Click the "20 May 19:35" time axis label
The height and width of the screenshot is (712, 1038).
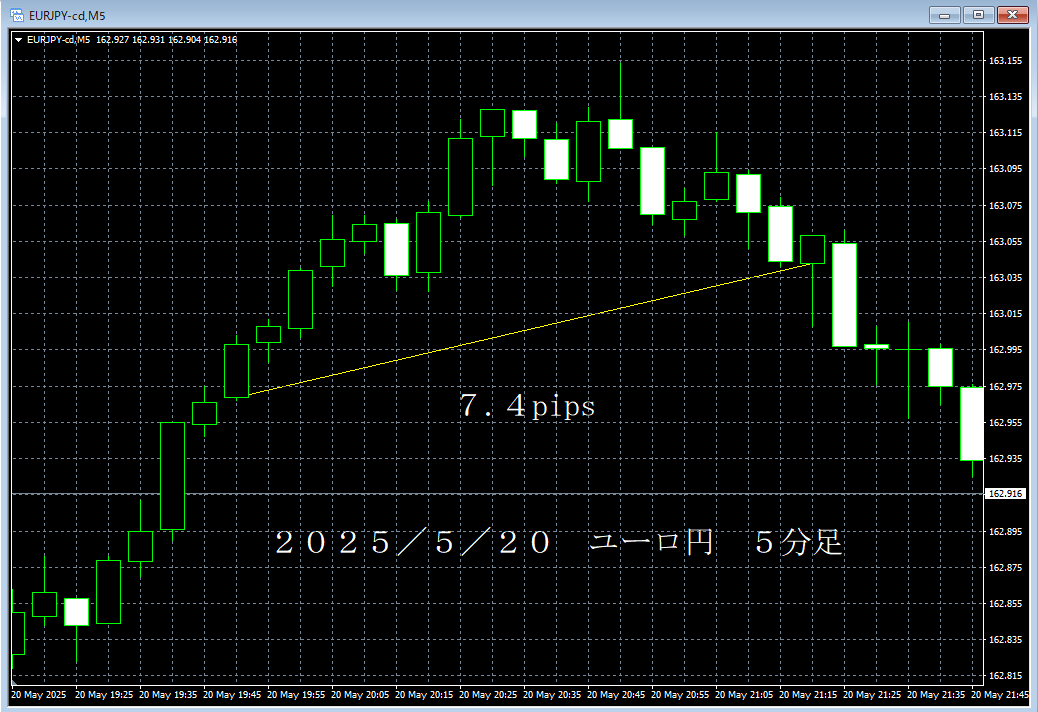coord(168,695)
